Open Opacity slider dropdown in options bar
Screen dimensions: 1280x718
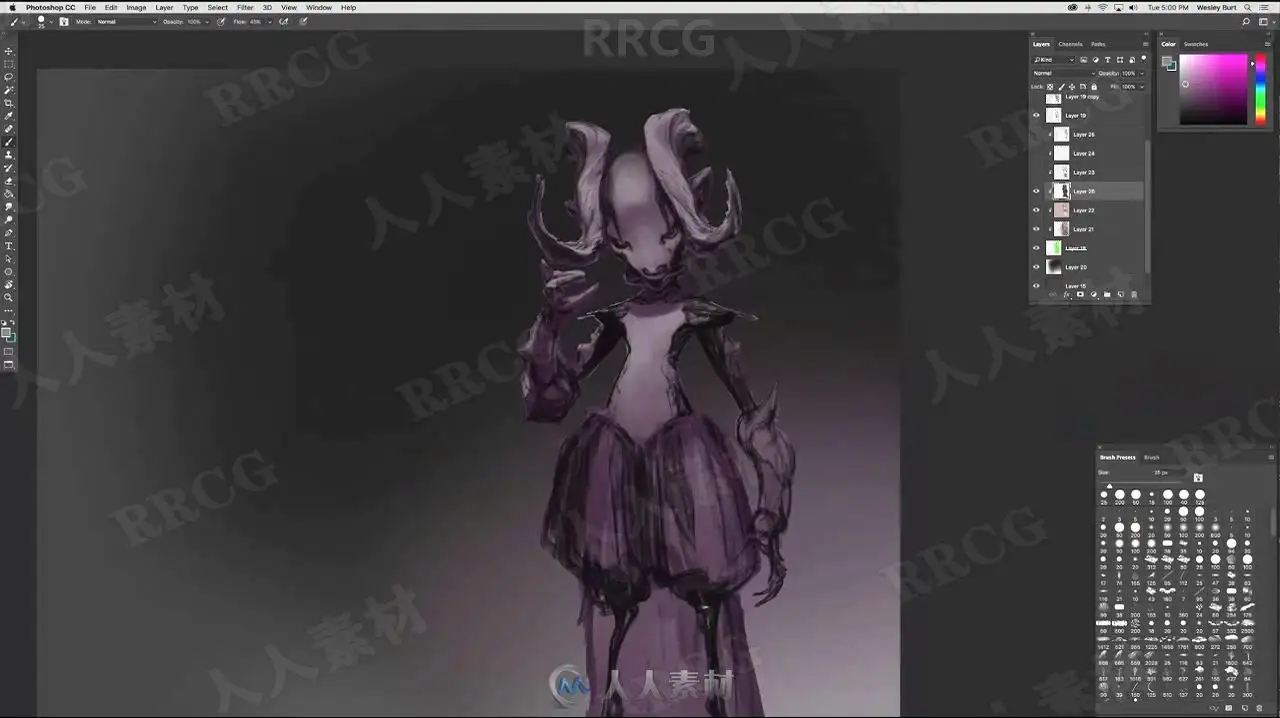(207, 21)
